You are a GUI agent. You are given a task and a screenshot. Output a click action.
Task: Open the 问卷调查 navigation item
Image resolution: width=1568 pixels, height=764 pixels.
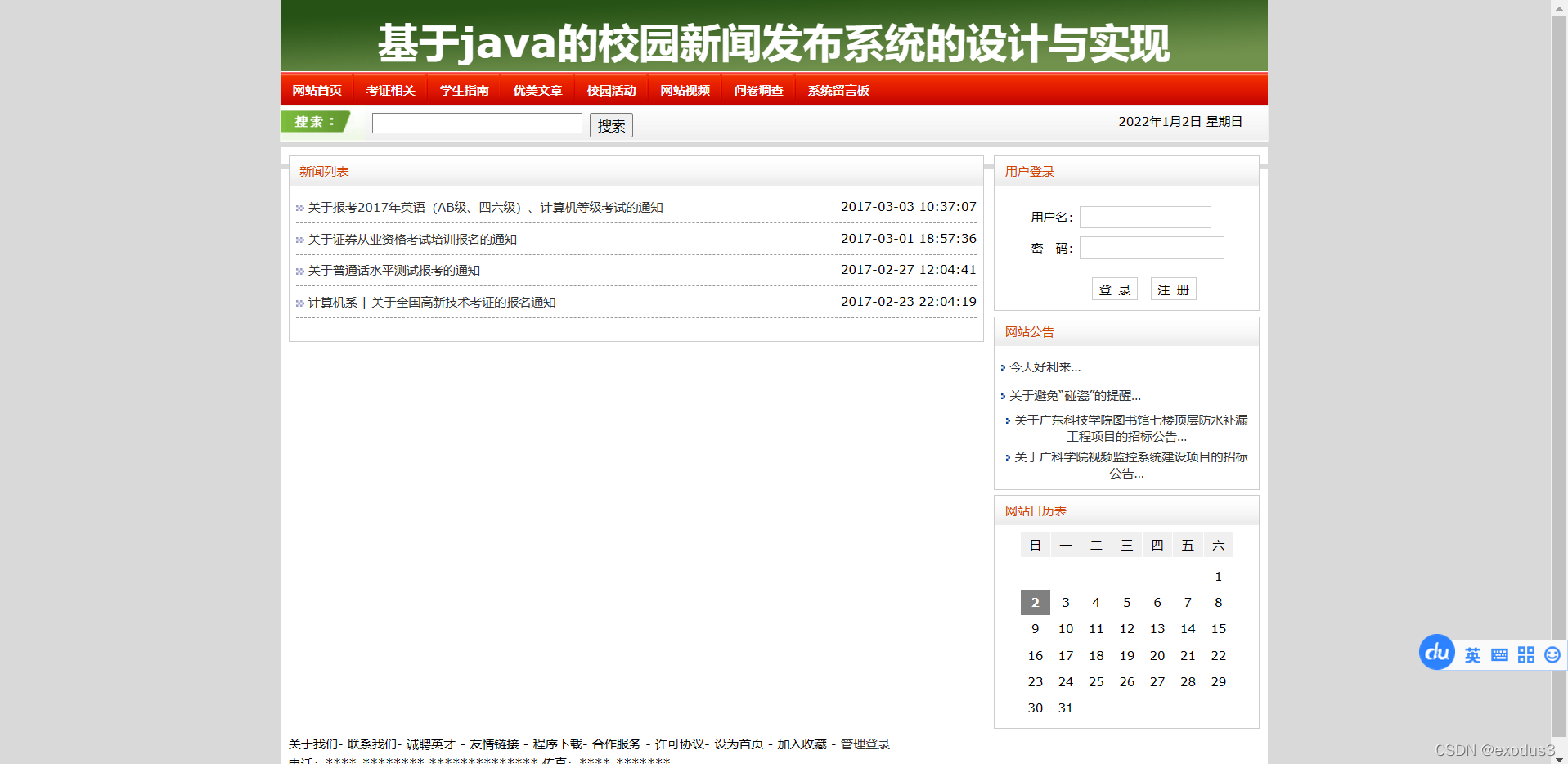click(758, 90)
